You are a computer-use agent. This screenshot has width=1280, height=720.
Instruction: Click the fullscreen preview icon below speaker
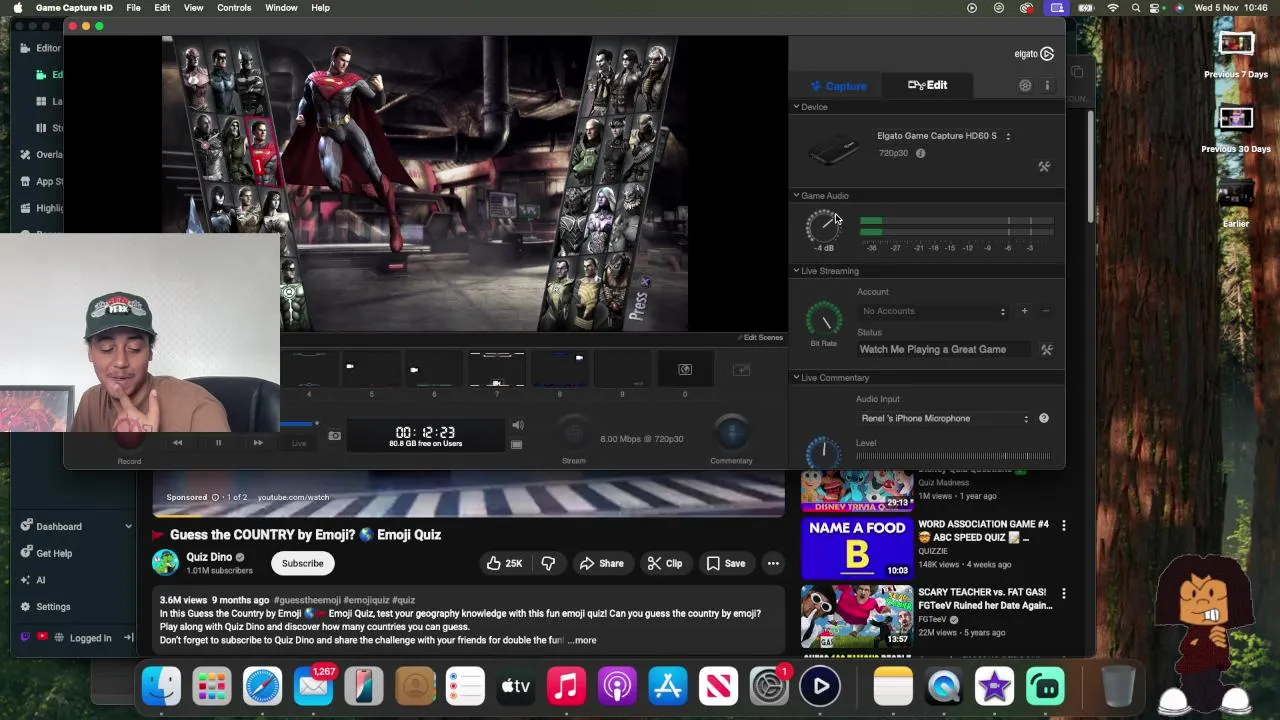[516, 444]
